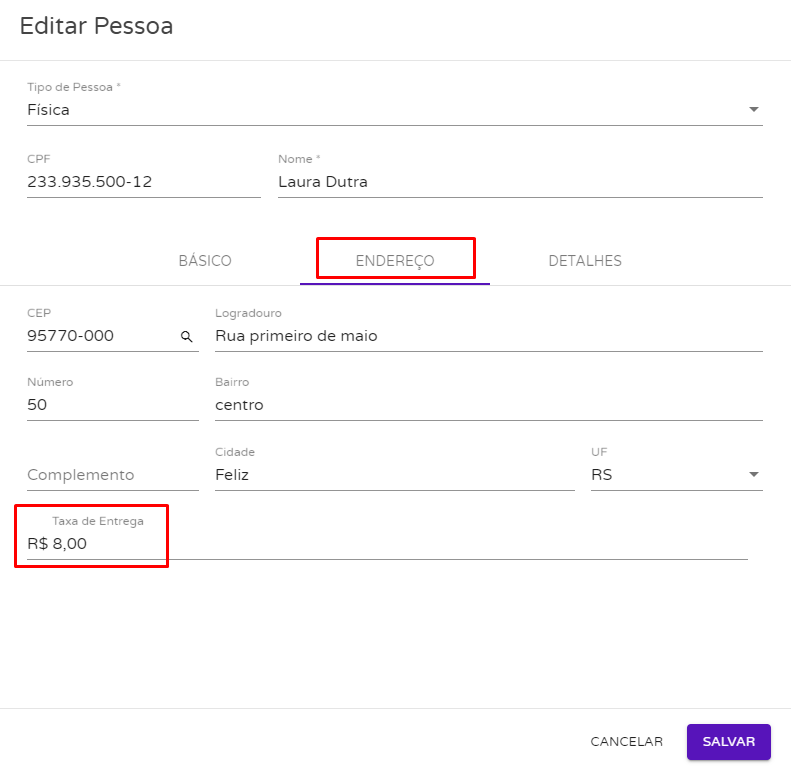This screenshot has width=791, height=768.
Task: Expand the UF state dropdown
Action: 676,474
